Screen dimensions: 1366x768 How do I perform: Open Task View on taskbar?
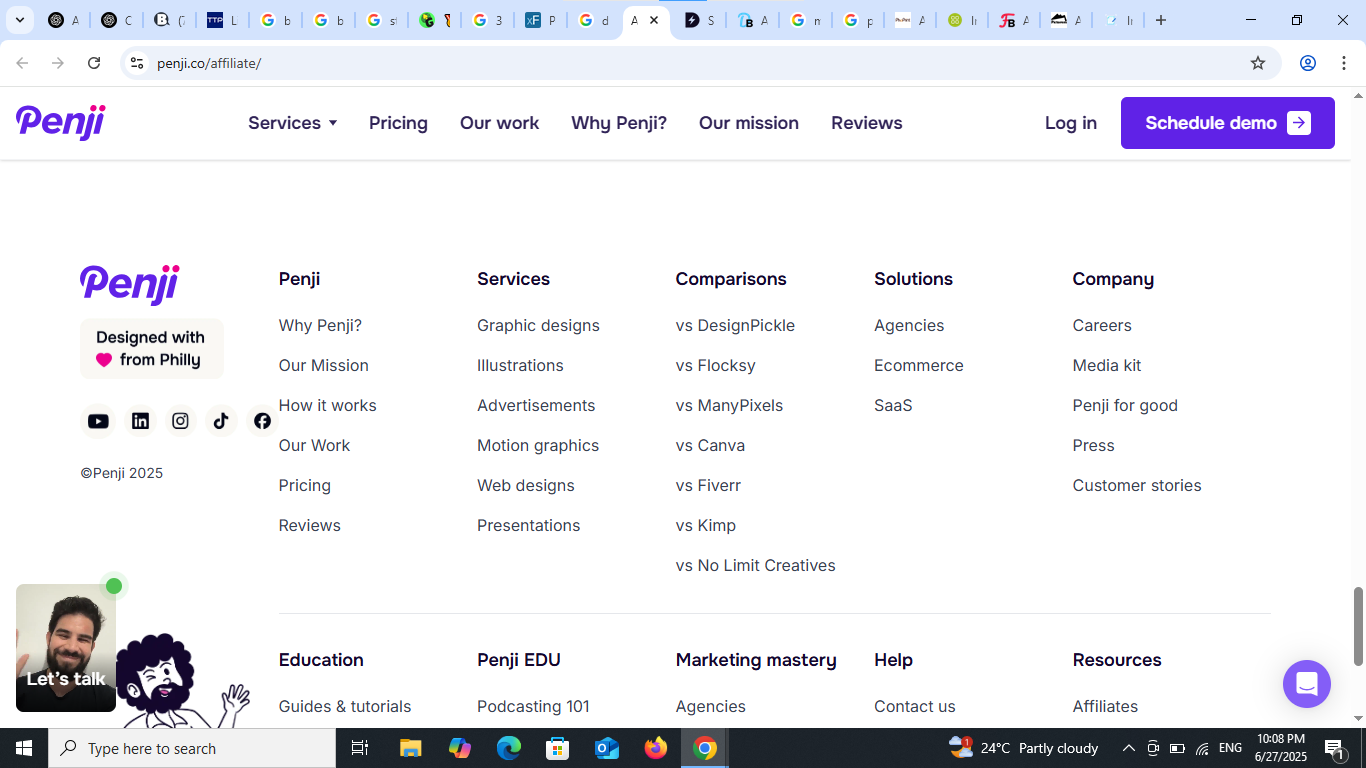360,748
